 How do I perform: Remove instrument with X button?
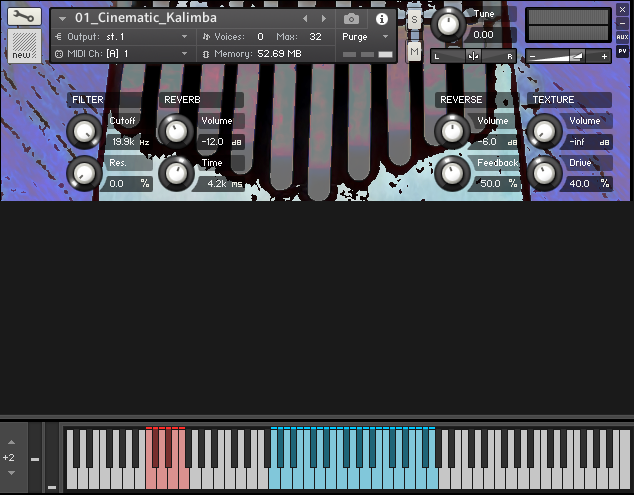point(622,9)
